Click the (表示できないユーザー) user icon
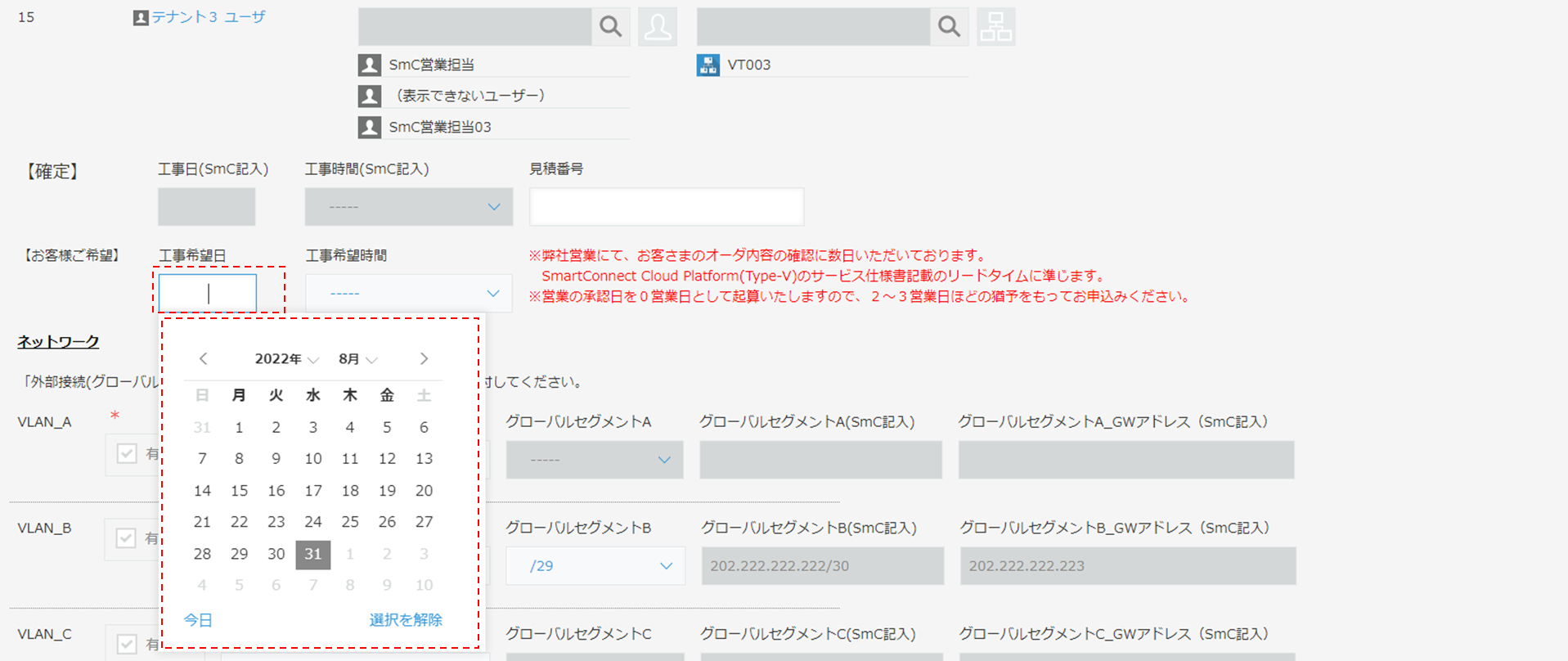The height and width of the screenshot is (661, 1568). point(370,96)
